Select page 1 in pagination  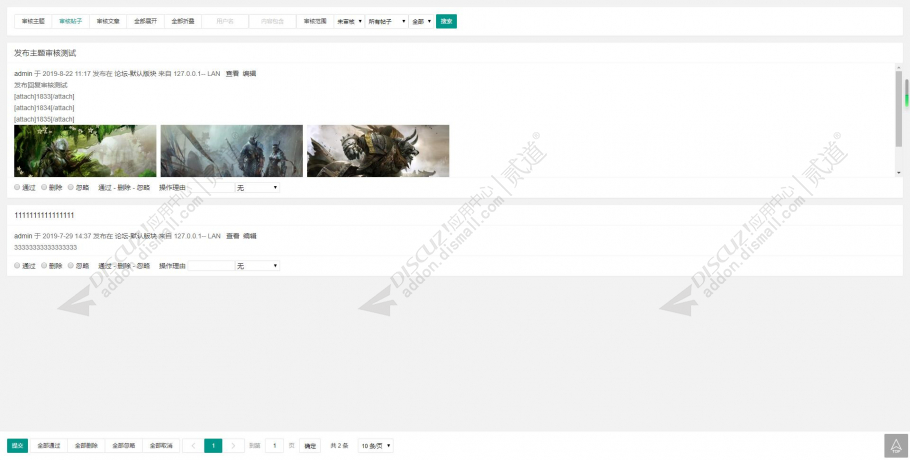pos(213,445)
